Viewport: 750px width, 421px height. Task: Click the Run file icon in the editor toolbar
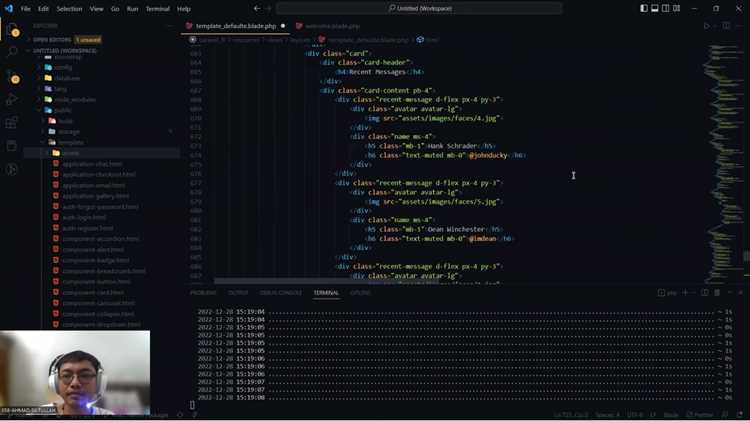tap(706, 26)
